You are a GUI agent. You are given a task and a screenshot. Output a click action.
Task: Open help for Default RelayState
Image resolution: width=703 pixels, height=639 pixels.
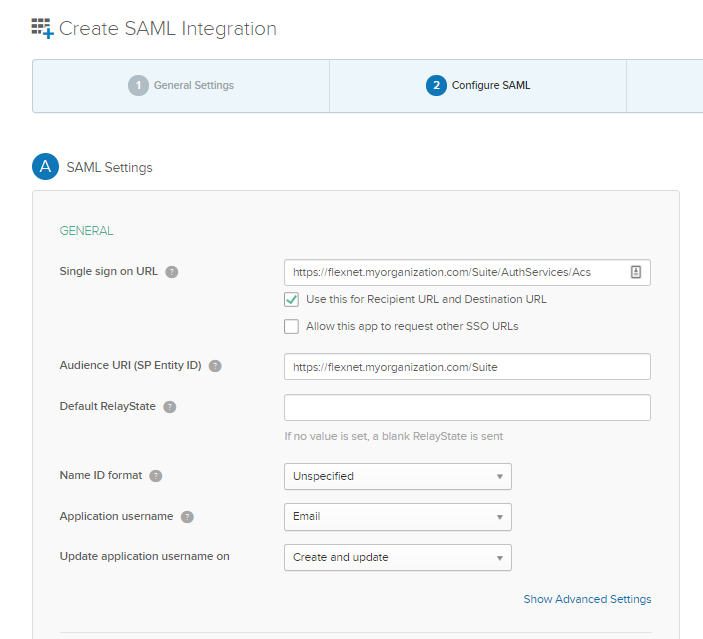point(169,407)
